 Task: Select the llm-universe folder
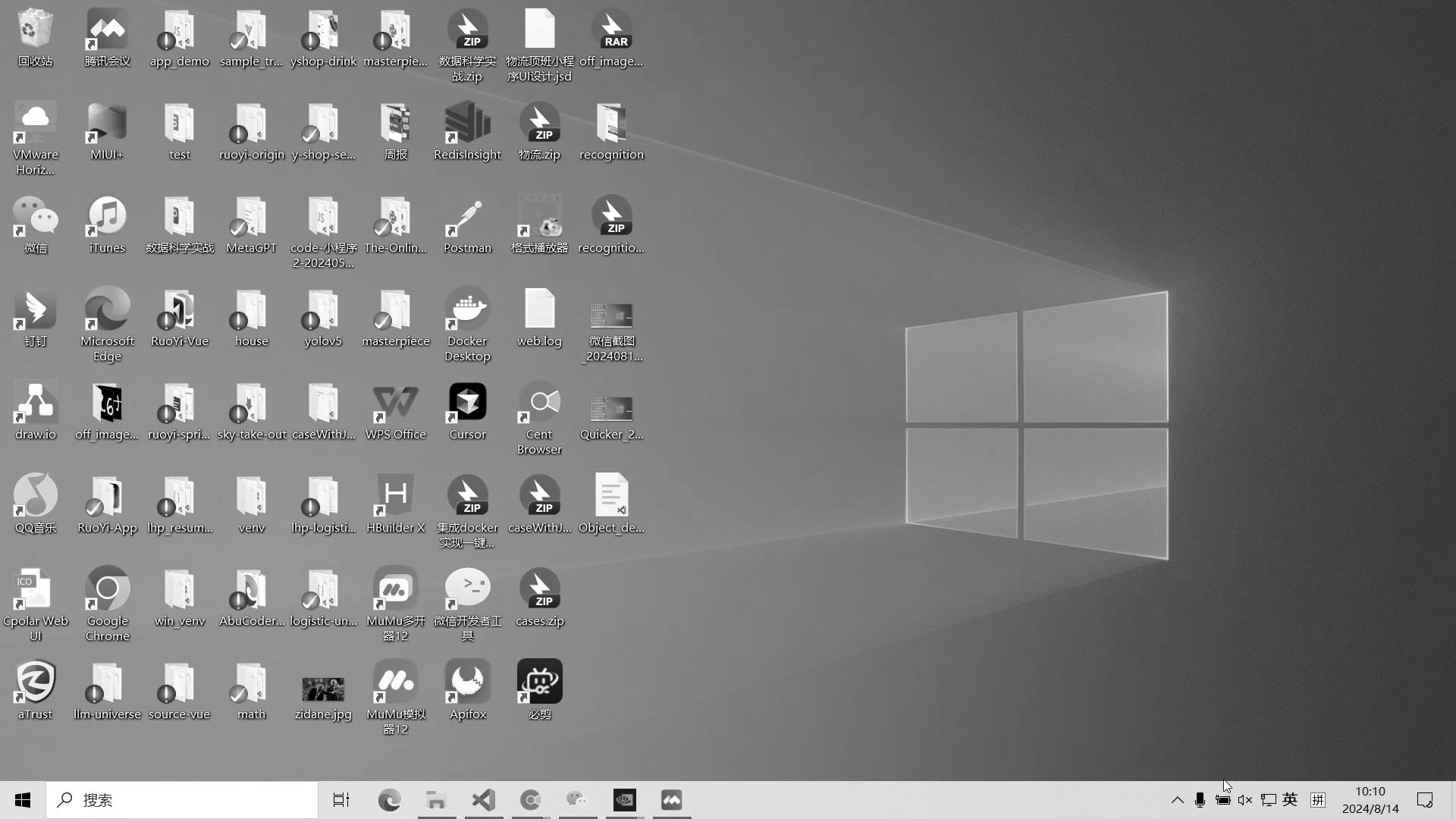click(x=107, y=691)
